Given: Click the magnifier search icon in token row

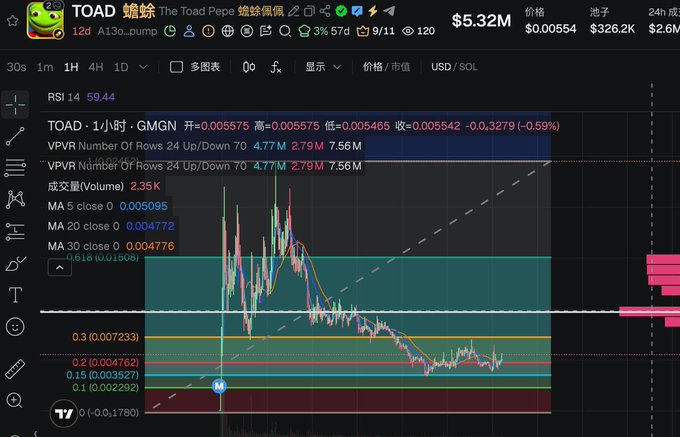Looking at the screenshot, I should click(x=285, y=31).
